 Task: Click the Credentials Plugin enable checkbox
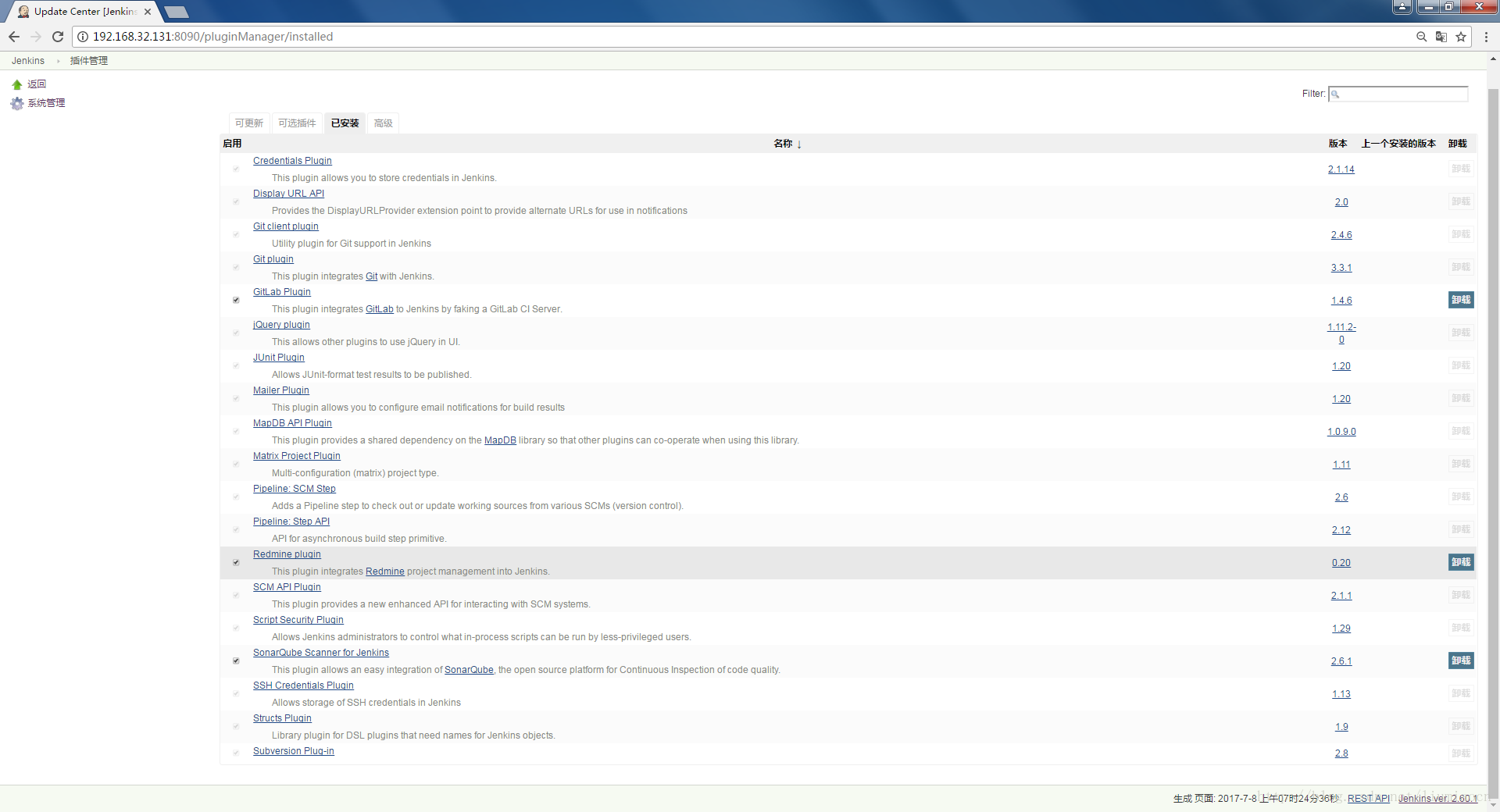pos(236,169)
